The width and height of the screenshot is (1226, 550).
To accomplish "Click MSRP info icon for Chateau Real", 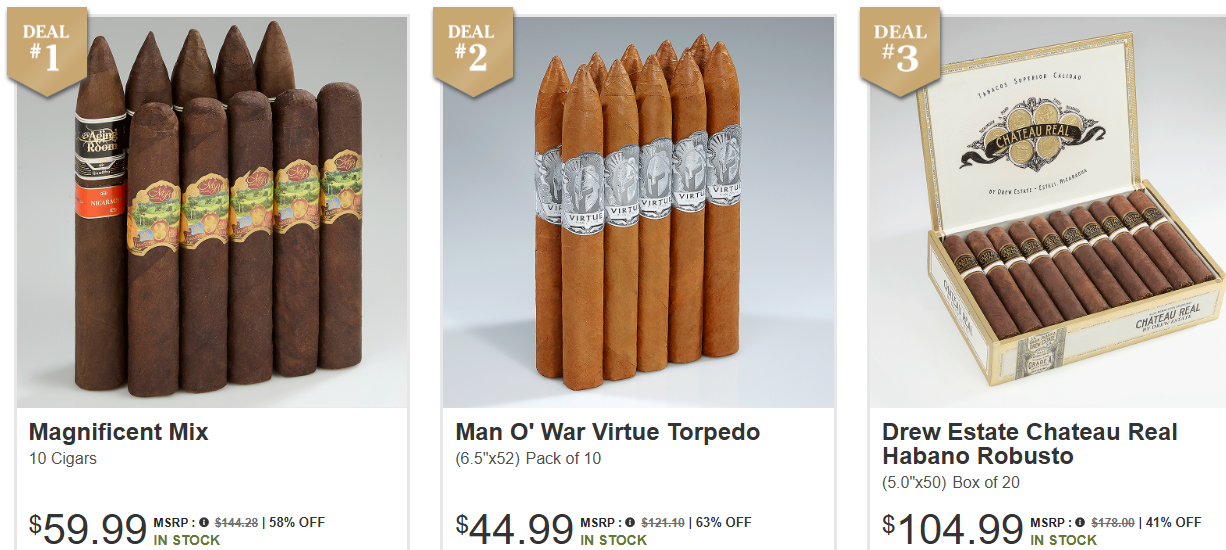I will [x=1081, y=522].
